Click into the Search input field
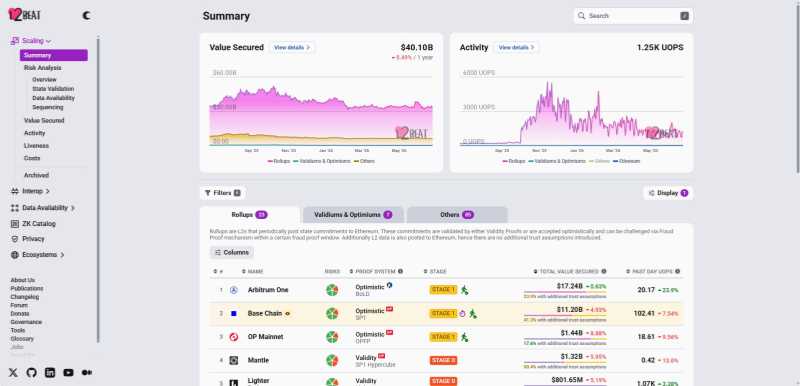This screenshot has width=800, height=386. (633, 16)
